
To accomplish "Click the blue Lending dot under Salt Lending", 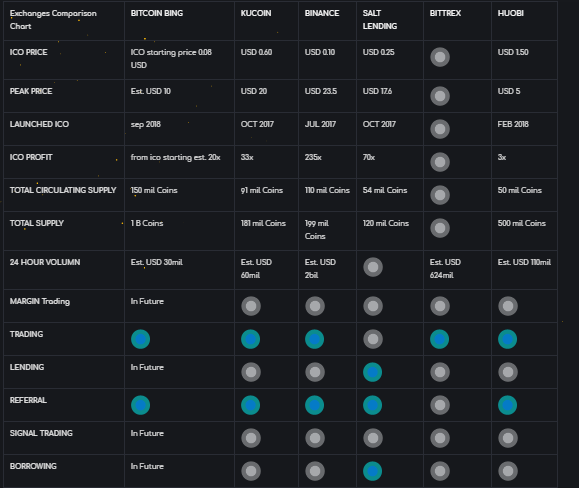I will [x=373, y=372].
